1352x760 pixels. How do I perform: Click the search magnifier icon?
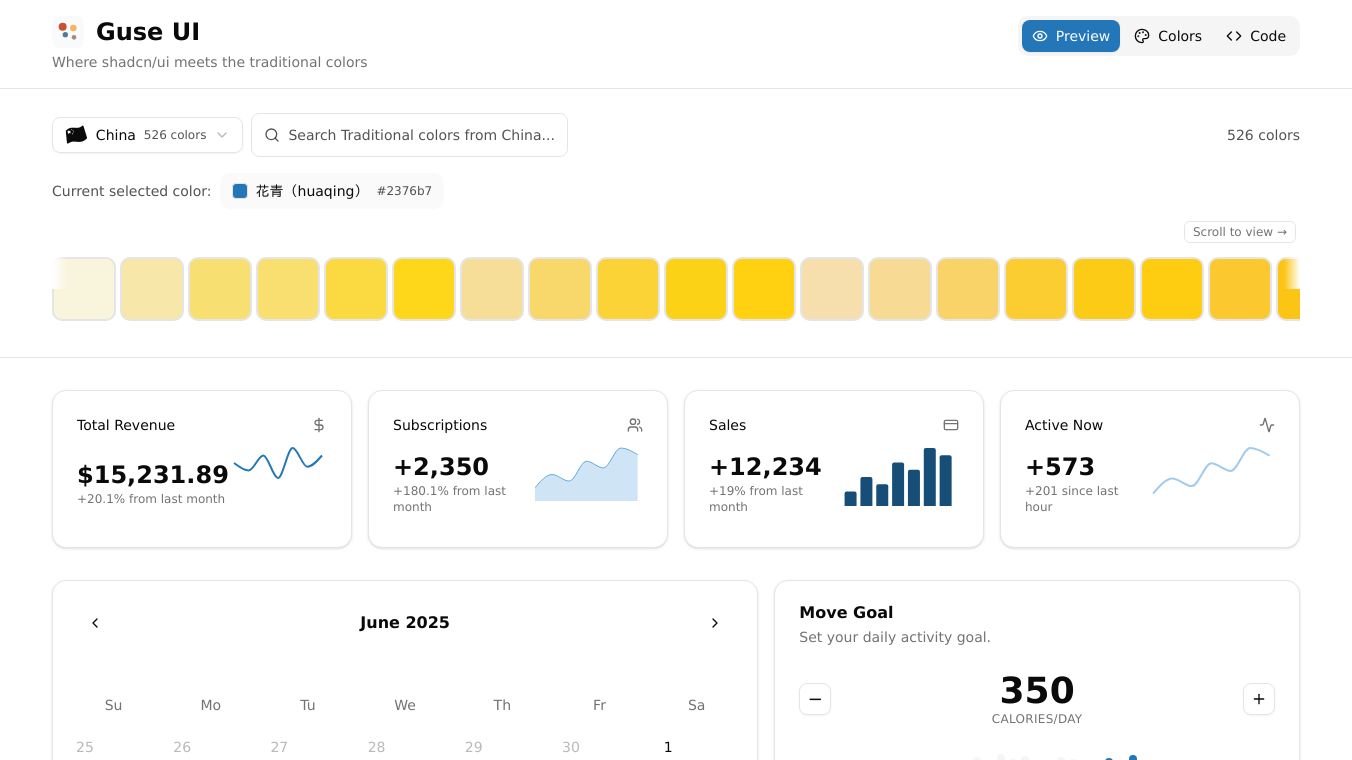coord(272,135)
